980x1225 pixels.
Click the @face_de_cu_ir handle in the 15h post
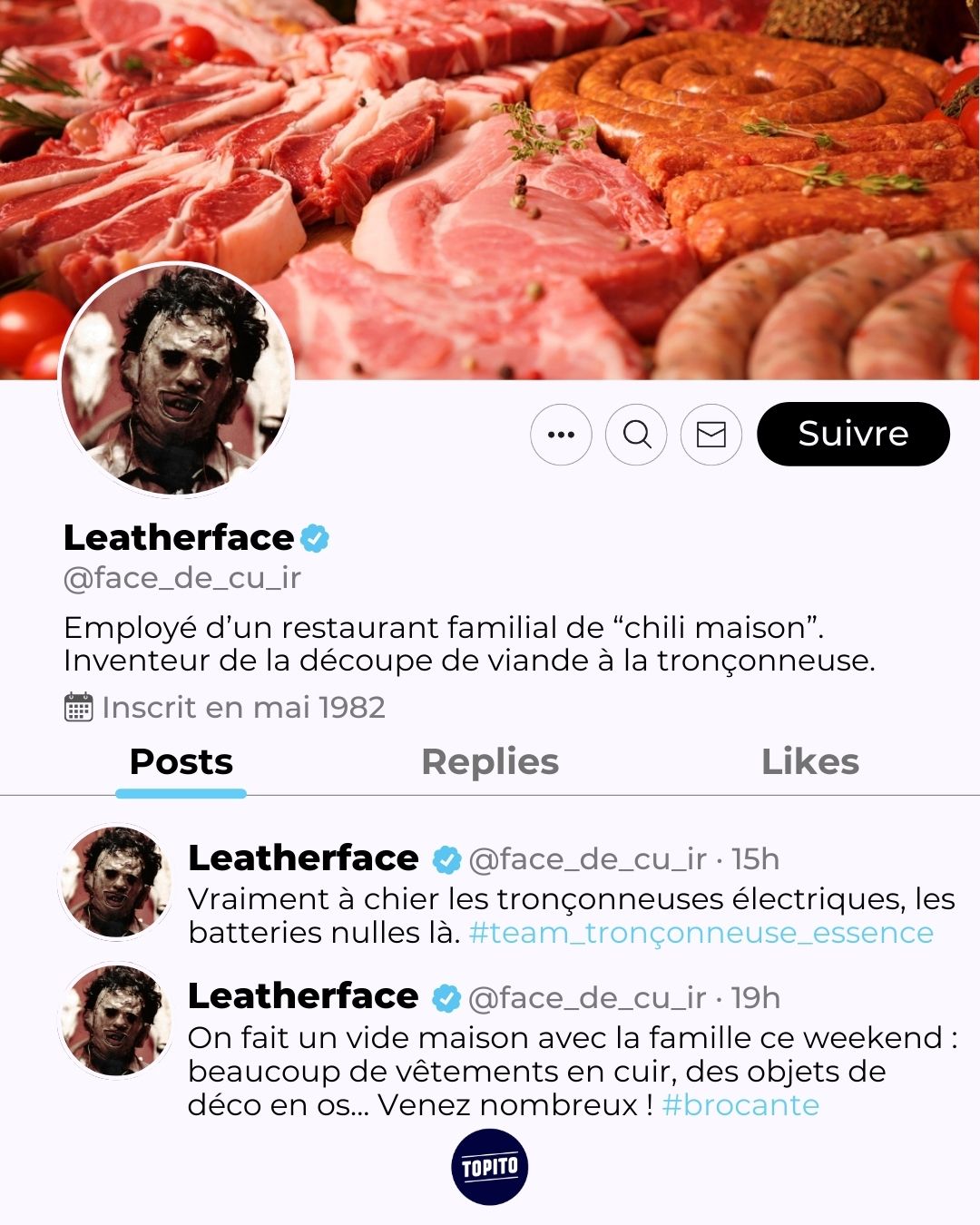(587, 859)
